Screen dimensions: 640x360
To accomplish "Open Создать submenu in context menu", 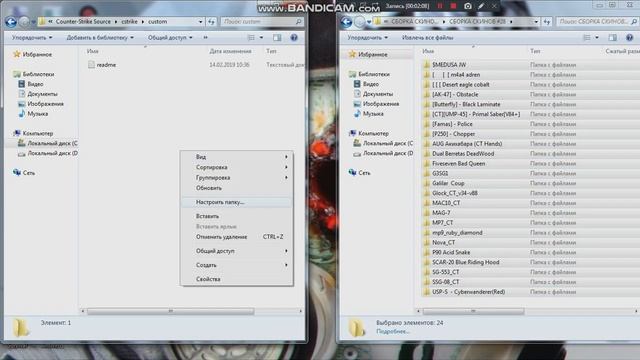I will pos(237,265).
